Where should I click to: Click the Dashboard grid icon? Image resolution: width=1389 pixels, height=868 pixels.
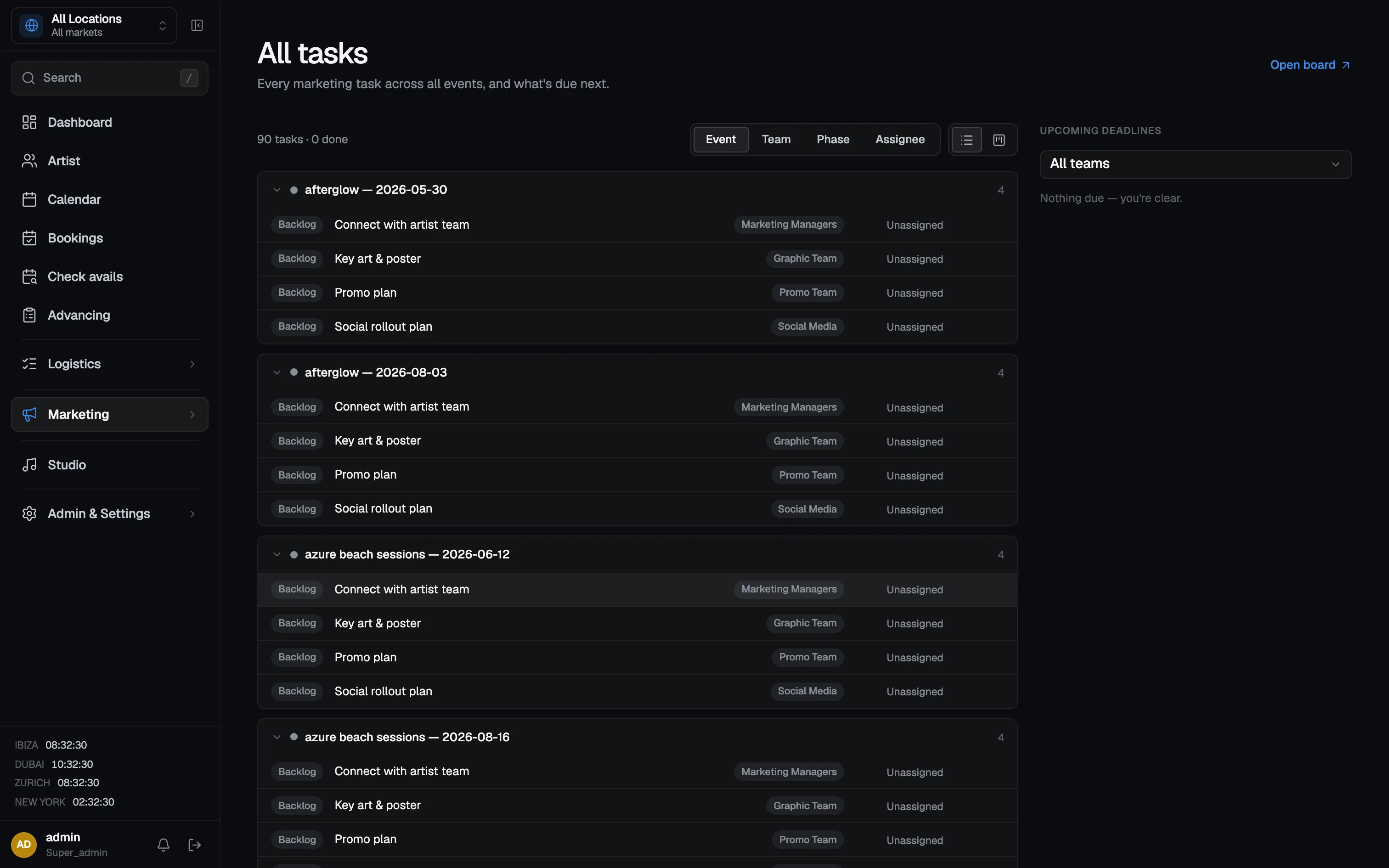29,122
